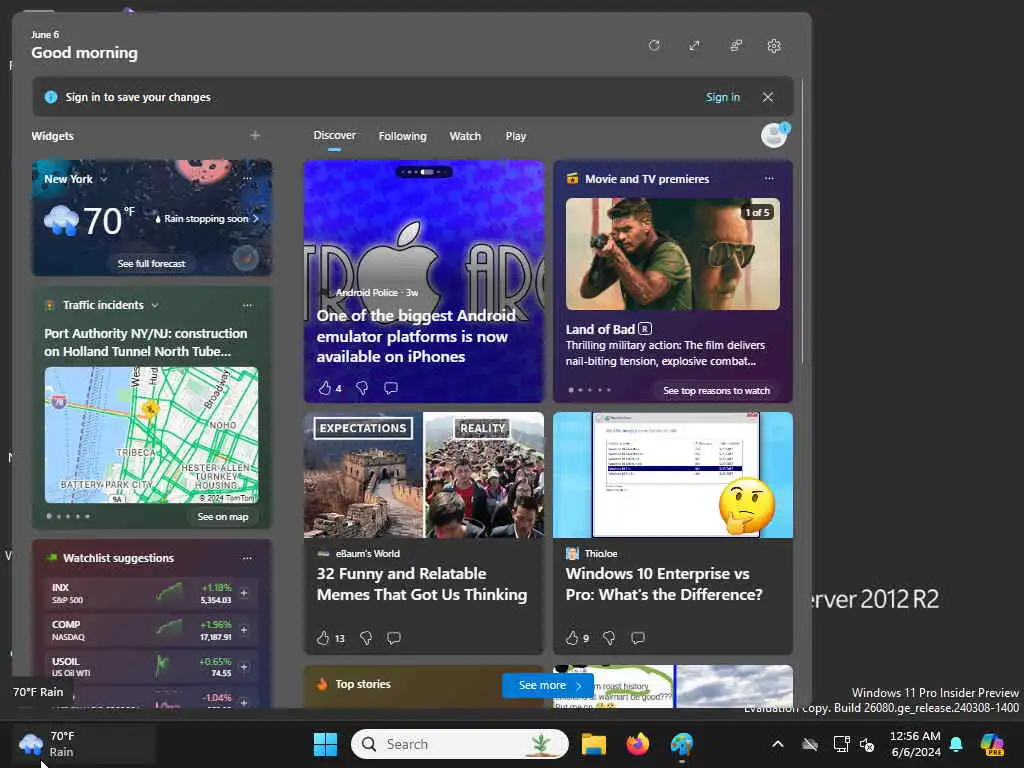Click in the taskbar Search box
The image size is (1024, 768).
(x=460, y=744)
